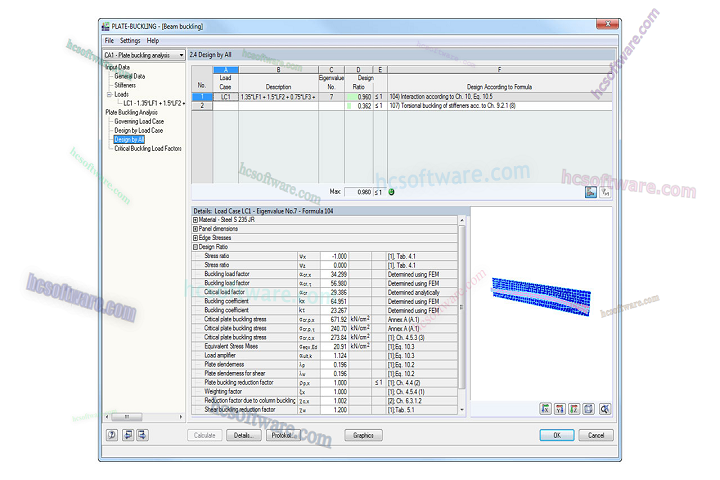Select General Data in navigator tree
The height and width of the screenshot is (480, 720).
(x=129, y=76)
